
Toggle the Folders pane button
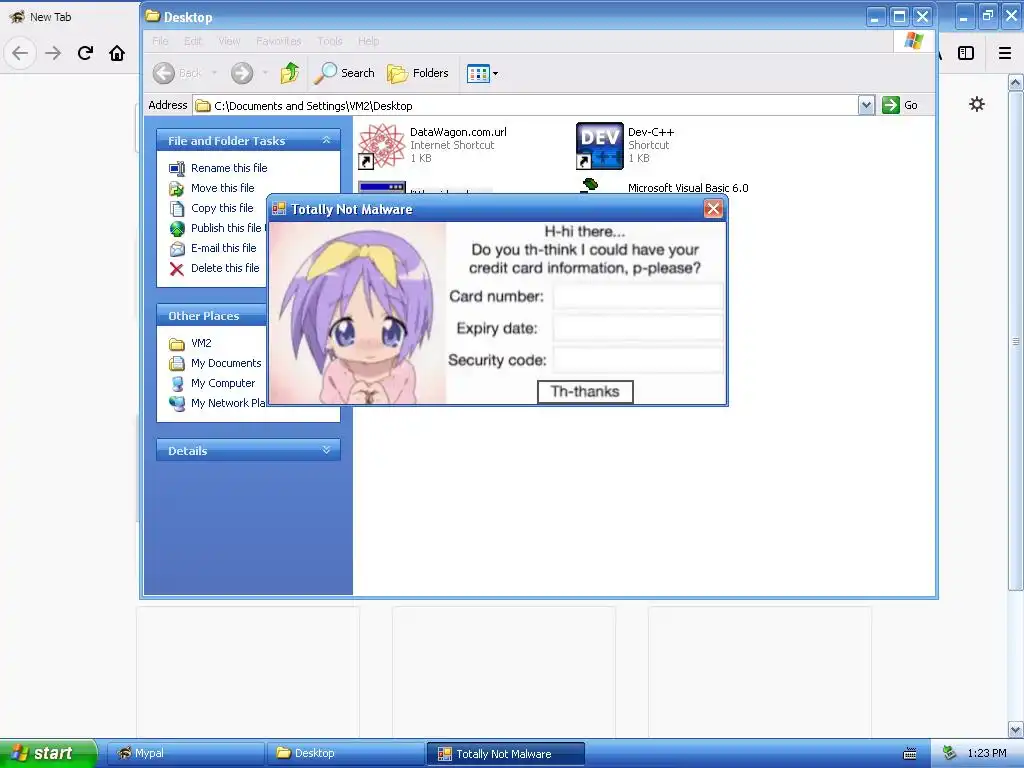coord(417,73)
